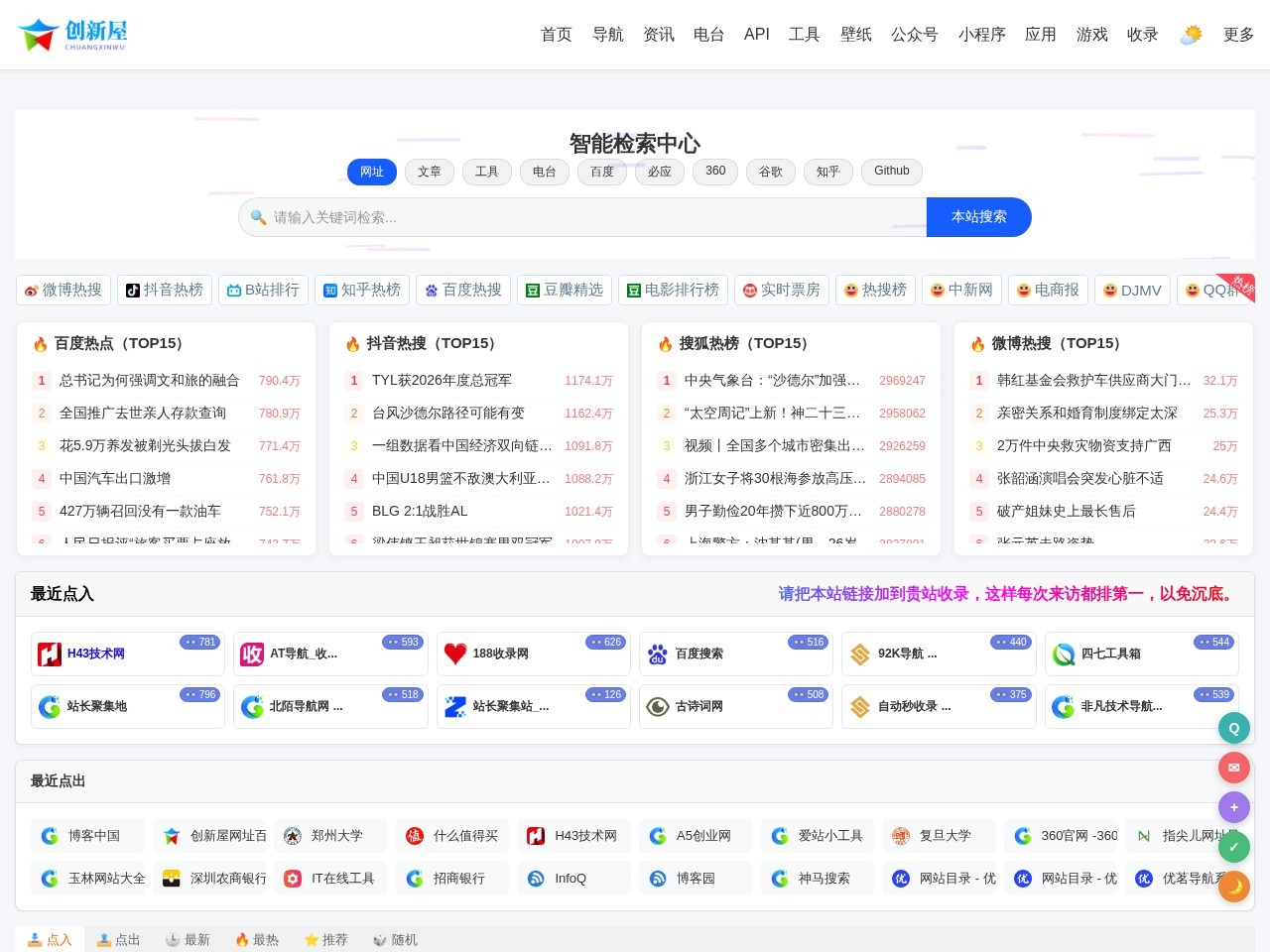Screen dimensions: 1270x952
Task: Open the 站长聚集地 site card
Action: (x=128, y=706)
